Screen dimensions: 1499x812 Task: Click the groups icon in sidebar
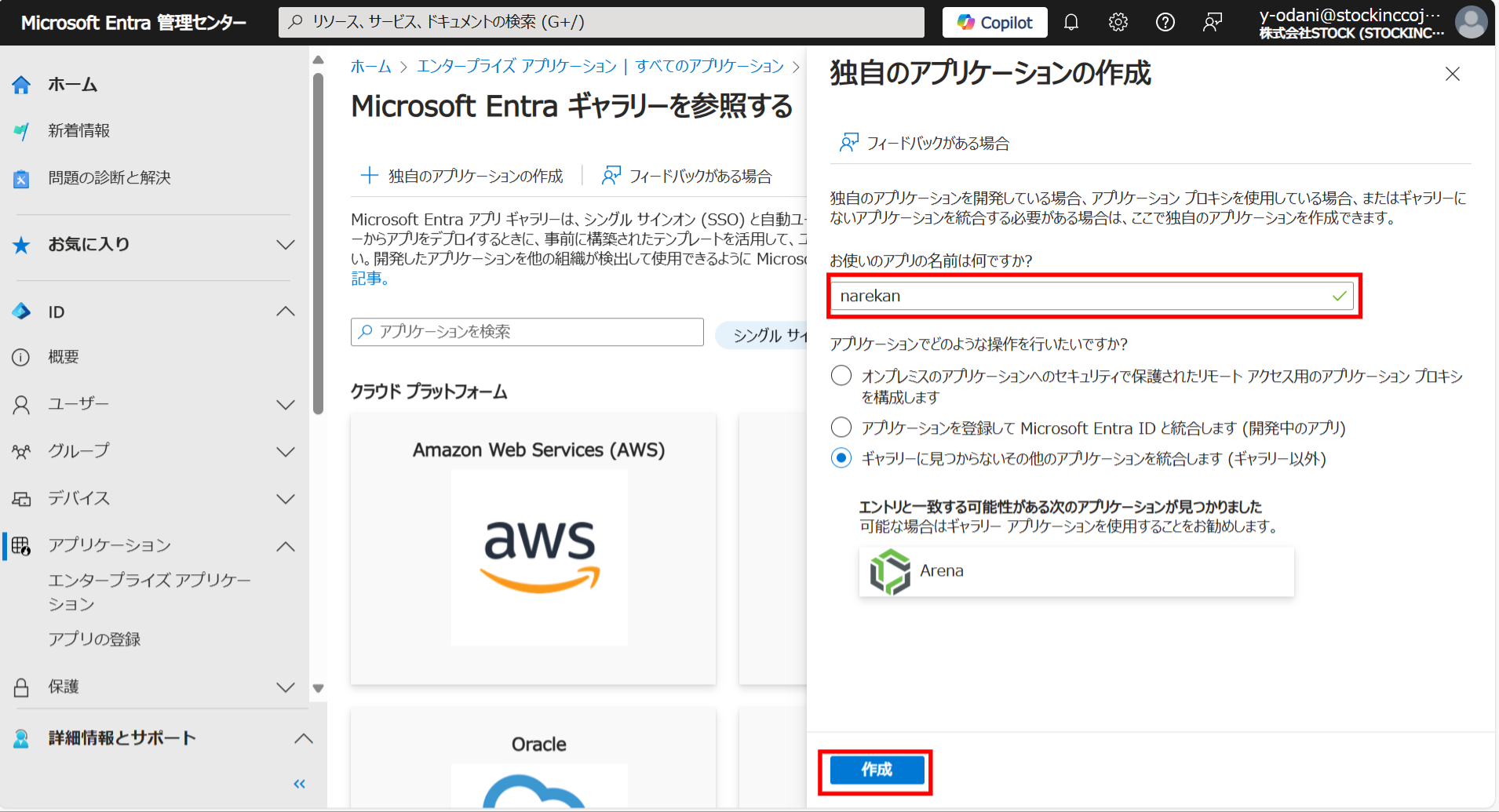(21, 452)
